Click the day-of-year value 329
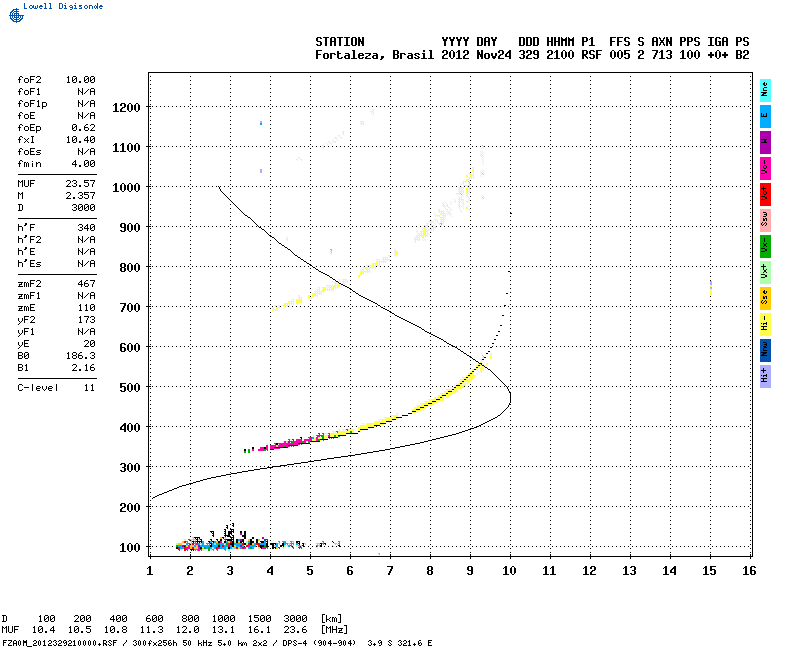Viewport: 800px width, 650px height. point(529,55)
